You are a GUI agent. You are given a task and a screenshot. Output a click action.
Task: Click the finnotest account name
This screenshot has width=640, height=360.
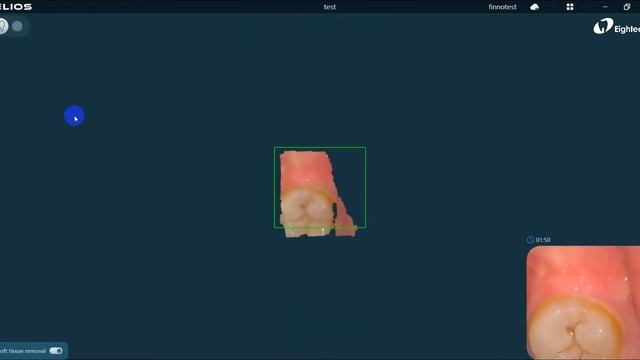[502, 7]
